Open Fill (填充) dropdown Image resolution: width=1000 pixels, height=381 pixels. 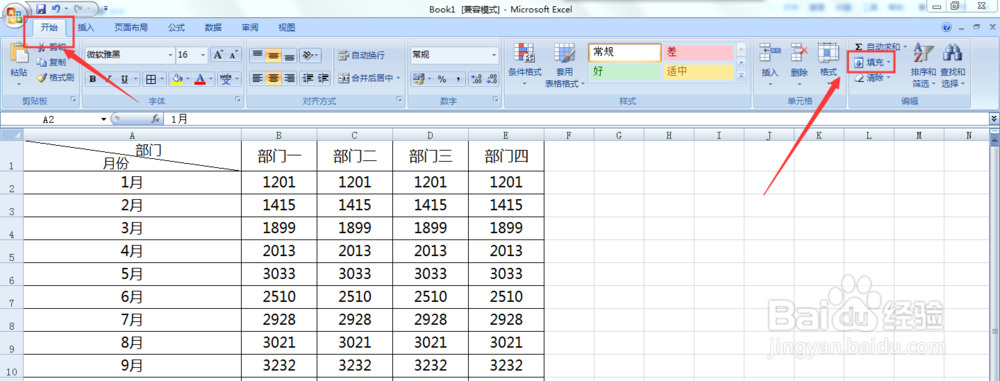872,63
